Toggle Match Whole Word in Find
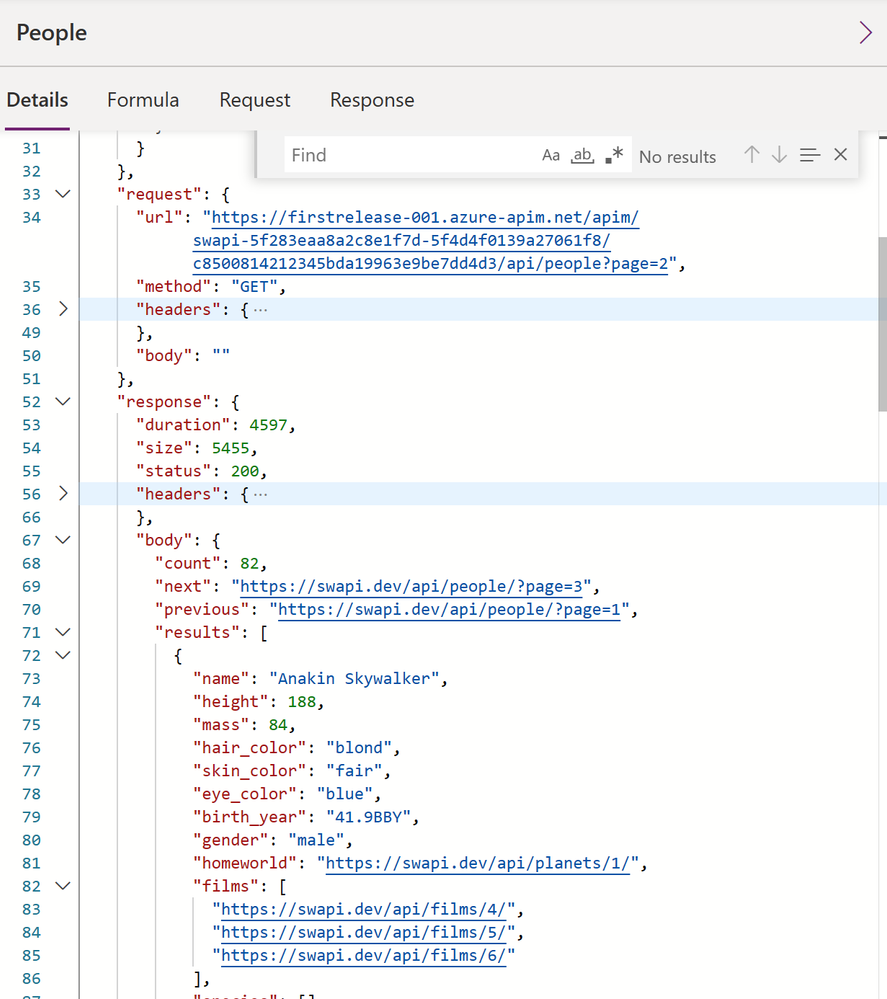 tap(582, 155)
